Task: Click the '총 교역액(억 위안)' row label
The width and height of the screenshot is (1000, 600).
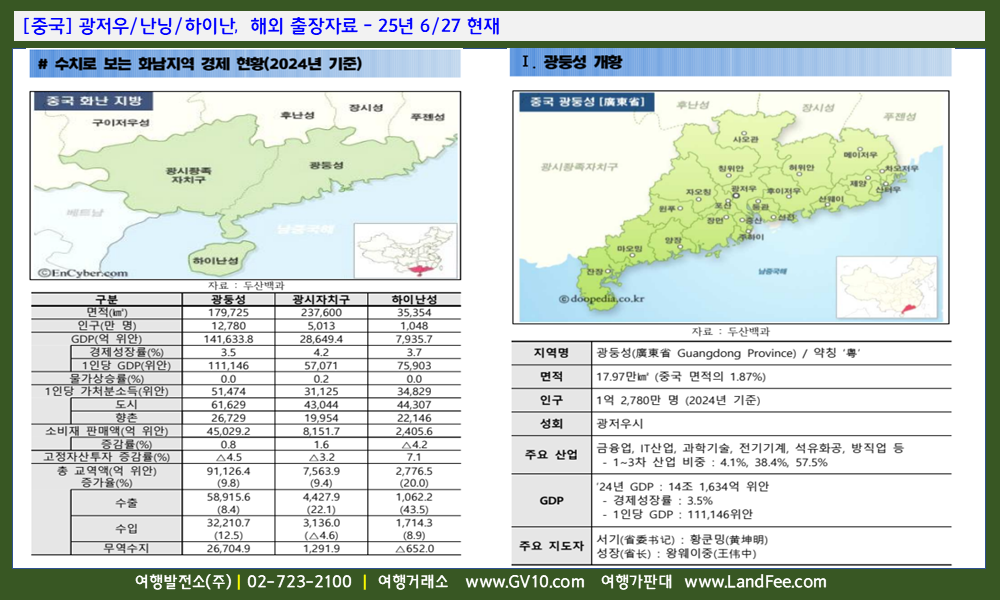Action: (107, 471)
